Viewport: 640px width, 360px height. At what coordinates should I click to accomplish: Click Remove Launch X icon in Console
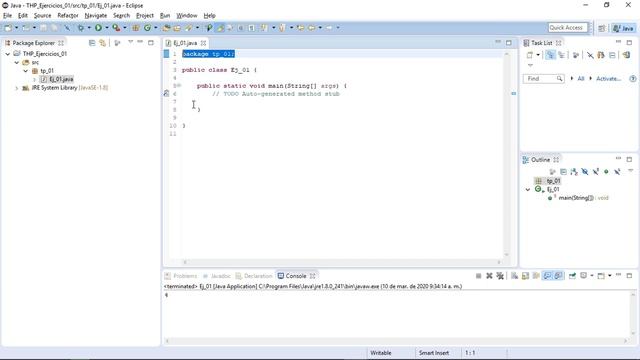coord(489,276)
